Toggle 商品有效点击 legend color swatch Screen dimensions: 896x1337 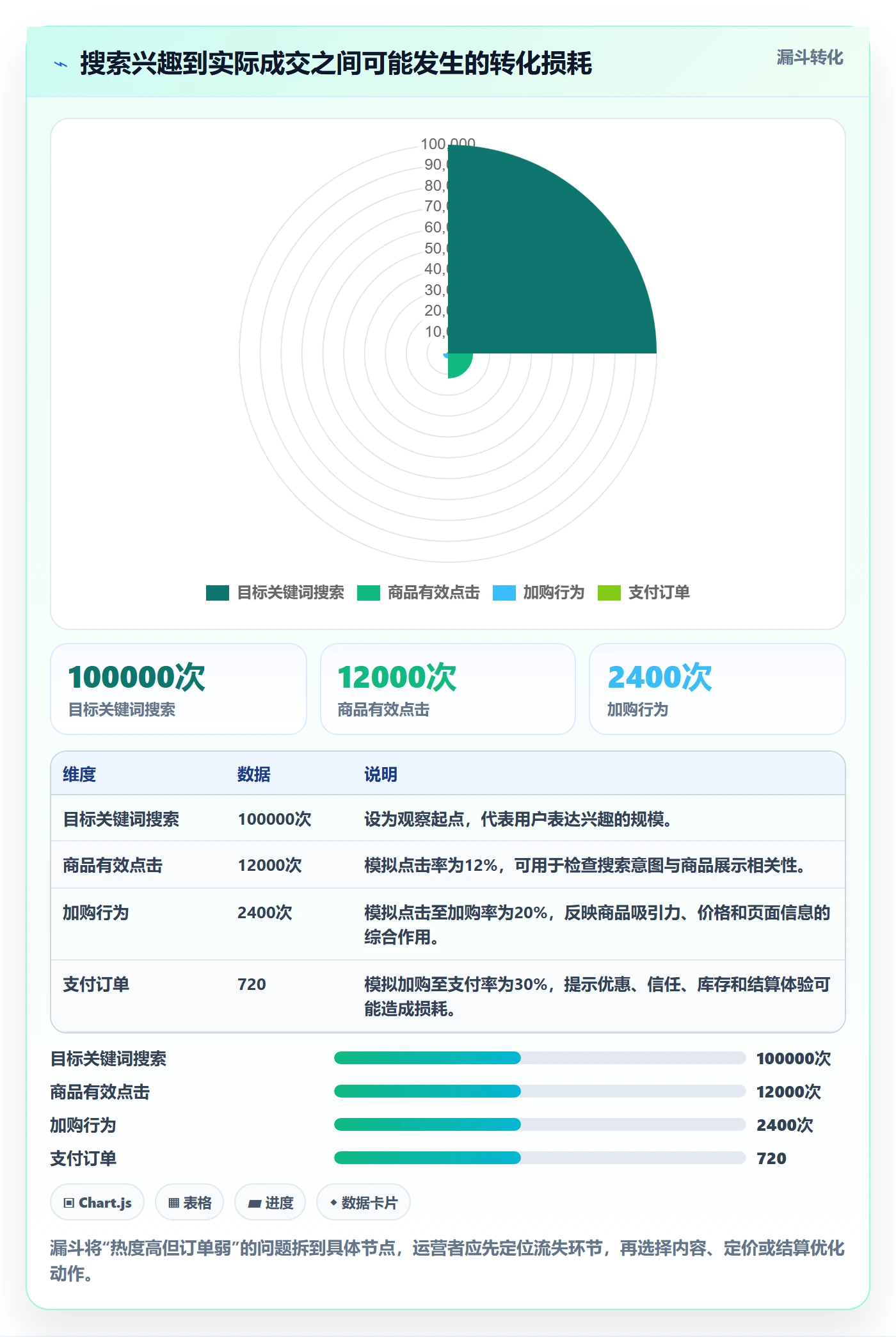pyautogui.click(x=369, y=593)
